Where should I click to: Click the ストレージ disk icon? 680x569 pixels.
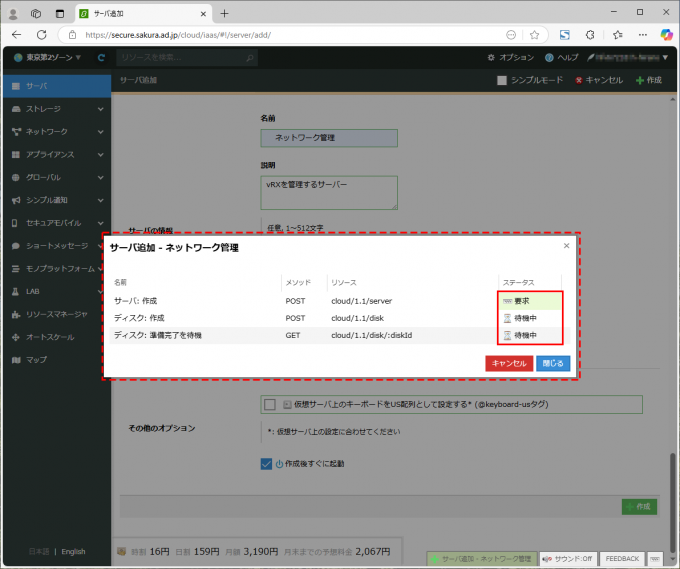pos(16,109)
